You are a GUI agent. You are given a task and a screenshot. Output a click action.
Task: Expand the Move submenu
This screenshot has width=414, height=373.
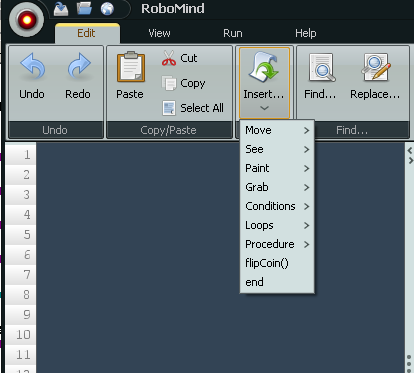pos(277,130)
